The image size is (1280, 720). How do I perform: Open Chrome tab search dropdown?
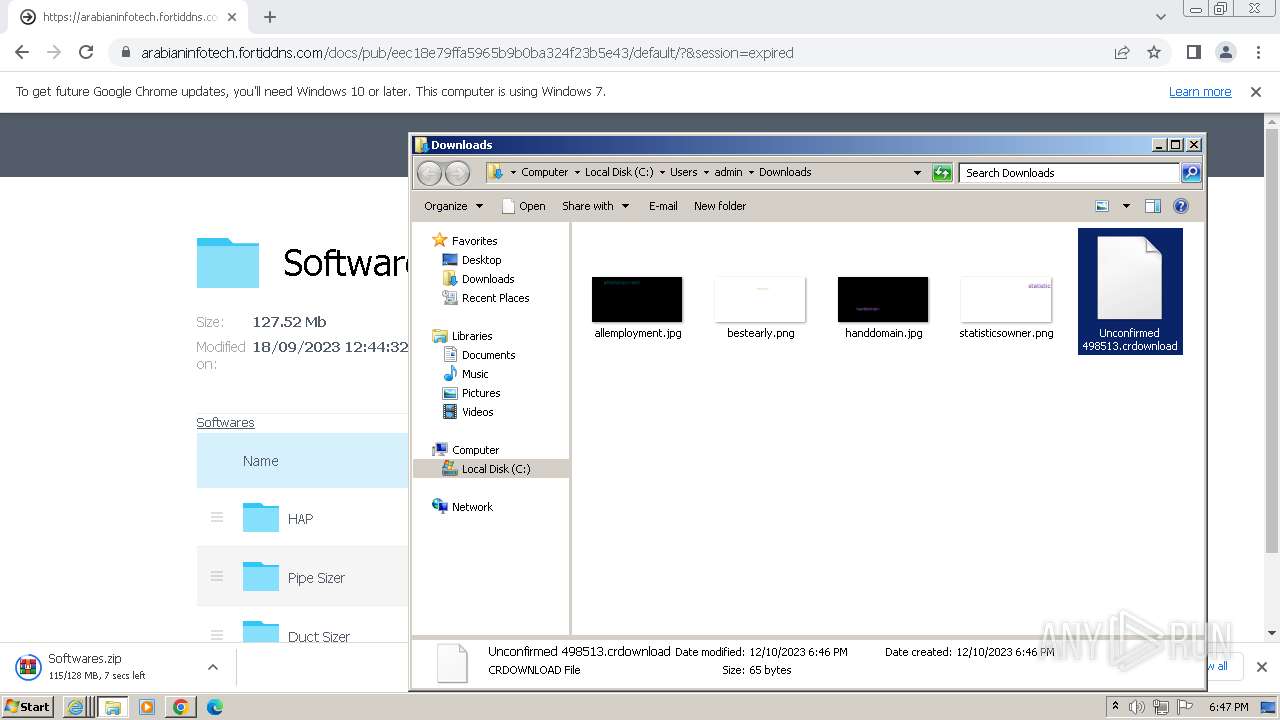click(x=1160, y=17)
